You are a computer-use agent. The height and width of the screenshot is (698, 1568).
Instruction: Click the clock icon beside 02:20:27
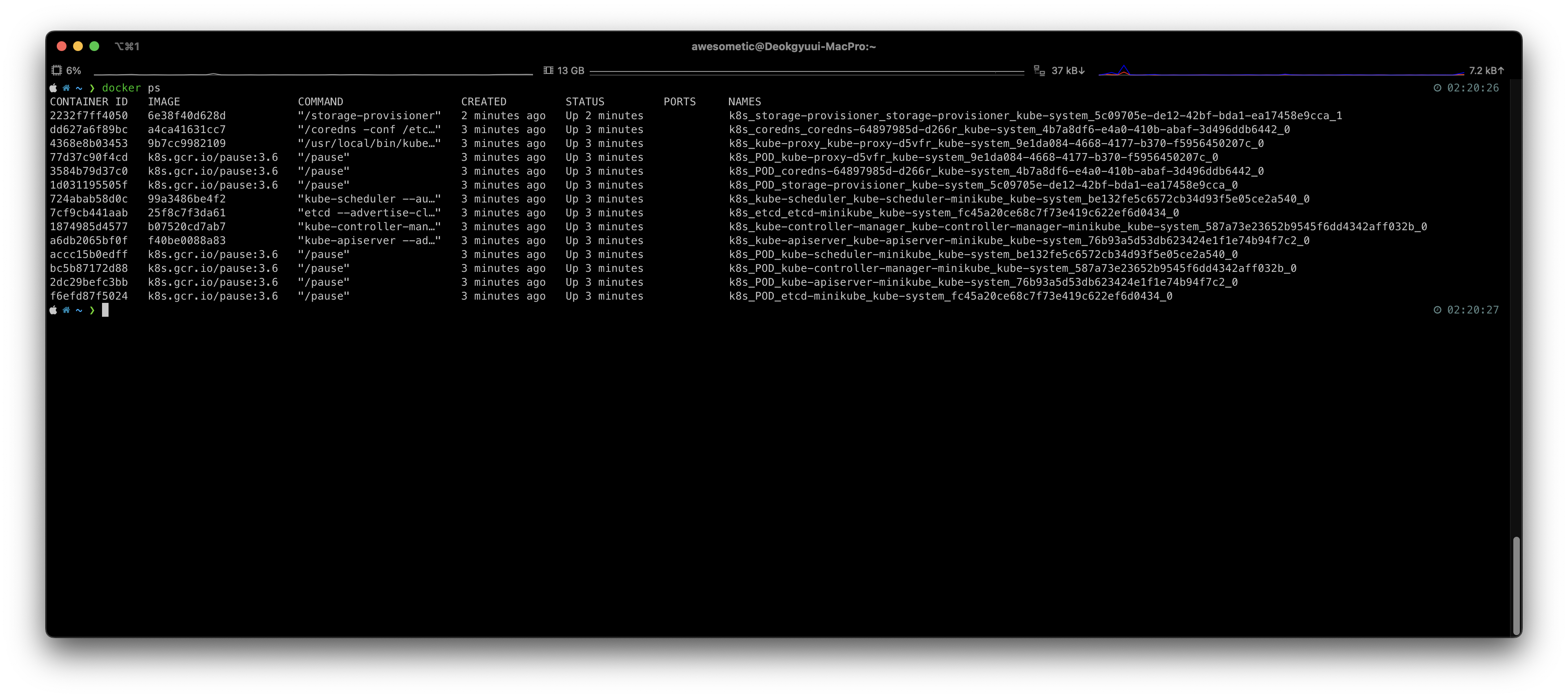(x=1437, y=310)
